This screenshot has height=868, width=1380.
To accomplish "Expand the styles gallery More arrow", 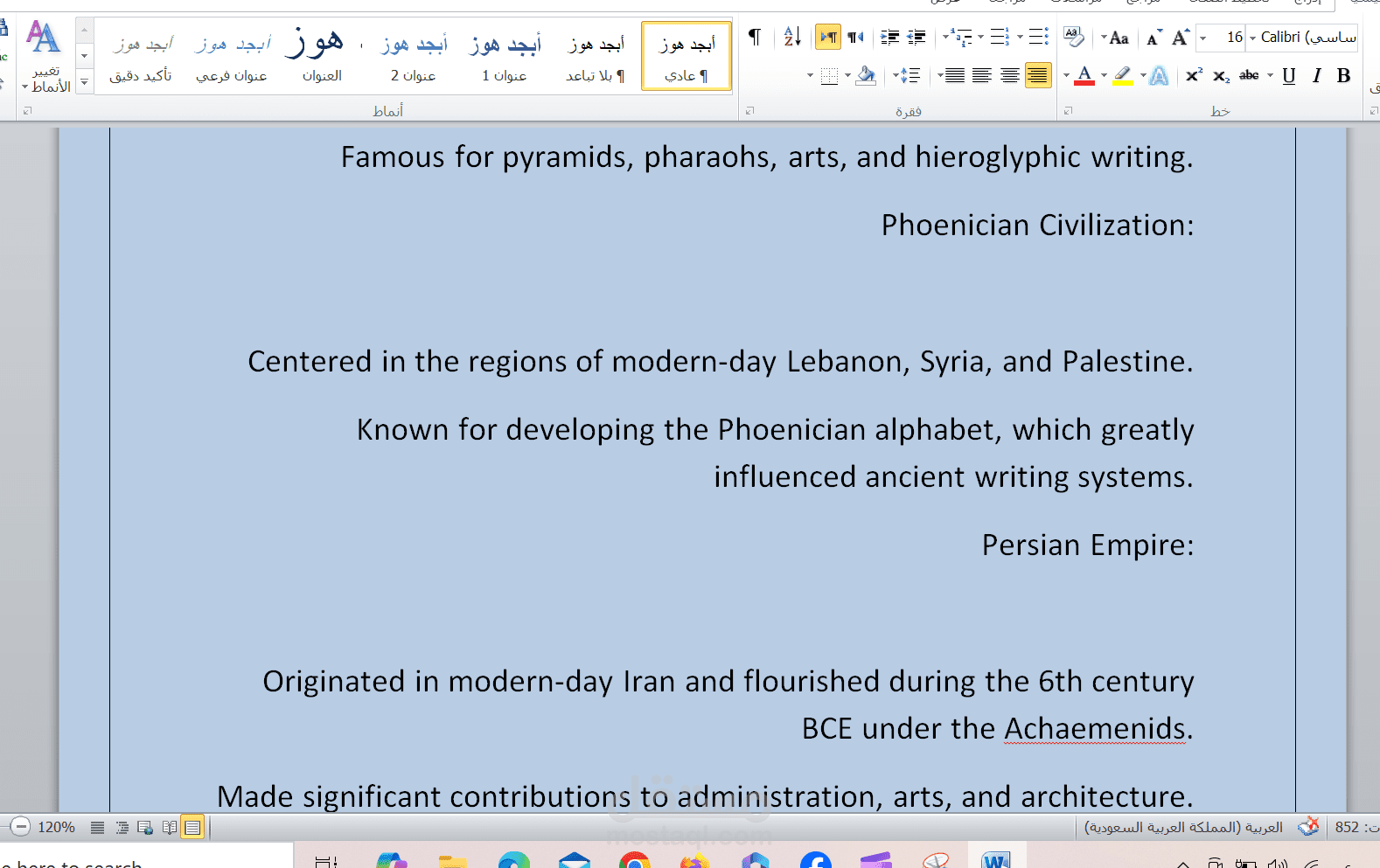I will (x=84, y=82).
